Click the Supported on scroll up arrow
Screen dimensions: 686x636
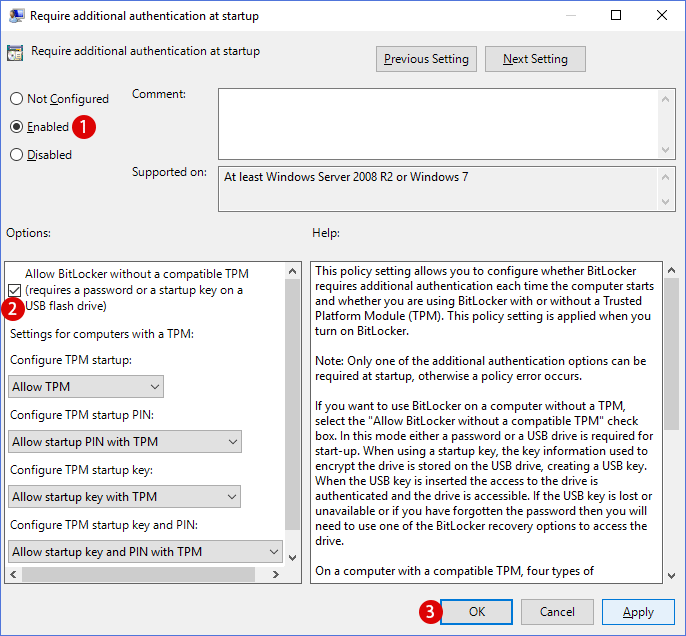pos(665,177)
